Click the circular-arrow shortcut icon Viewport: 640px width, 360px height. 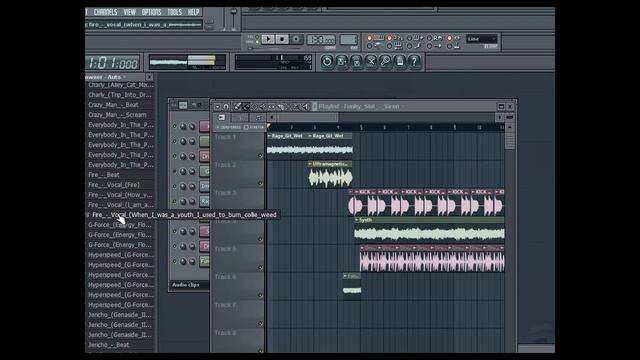point(327,61)
